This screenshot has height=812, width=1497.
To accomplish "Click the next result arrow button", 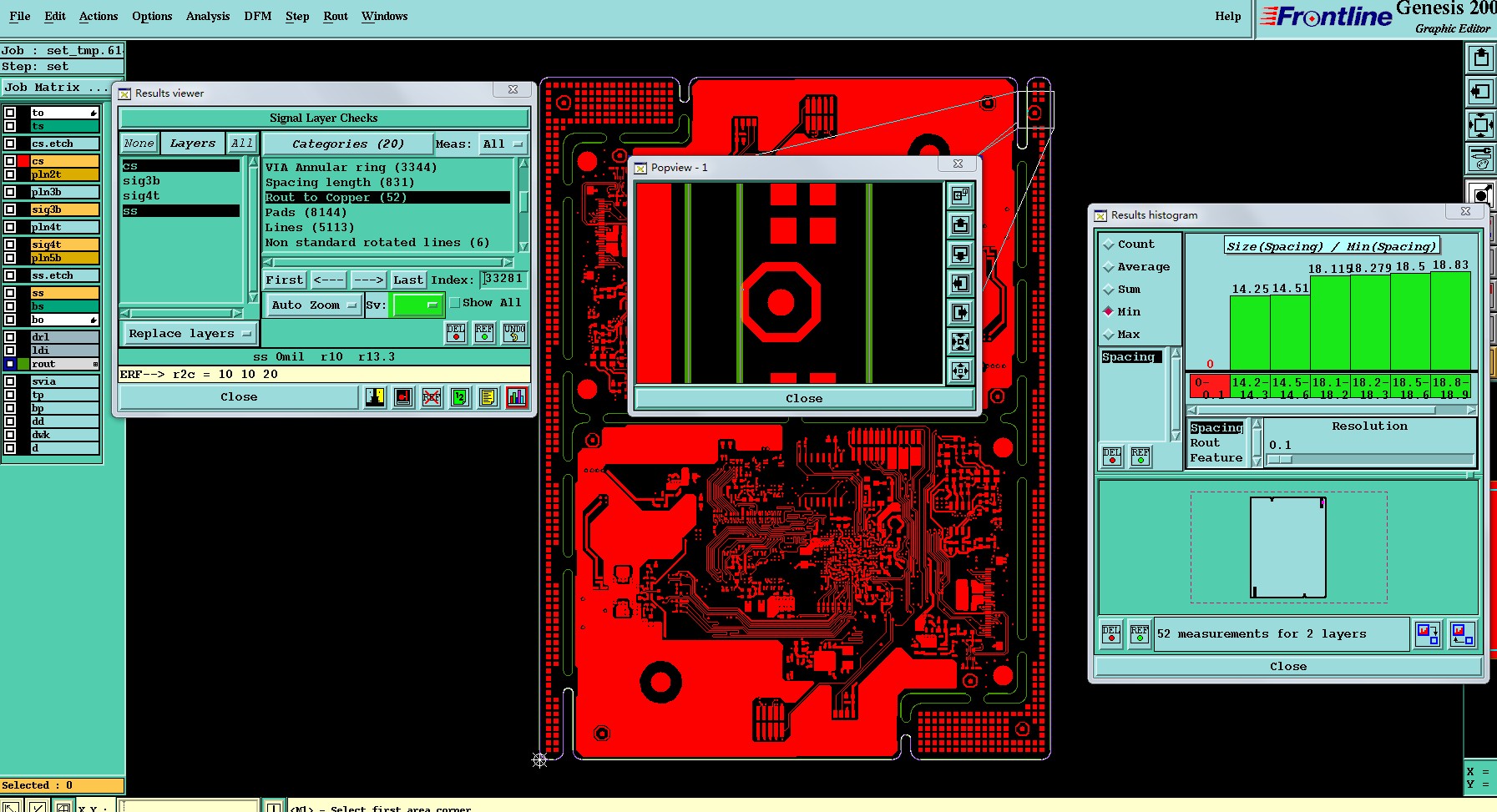I will (368, 280).
